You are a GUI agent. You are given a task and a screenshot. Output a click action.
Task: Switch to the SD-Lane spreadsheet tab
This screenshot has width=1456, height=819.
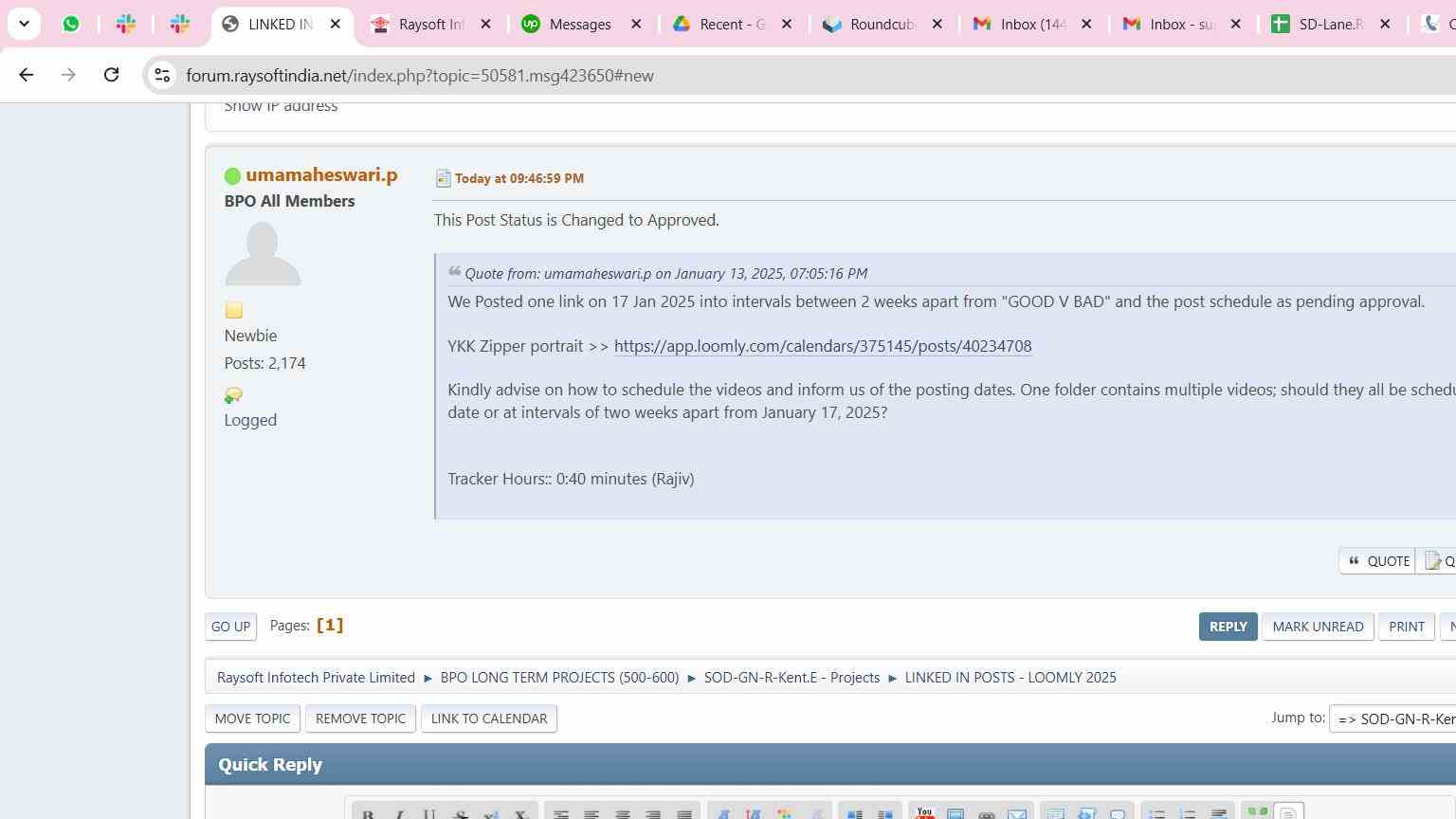(x=1319, y=25)
